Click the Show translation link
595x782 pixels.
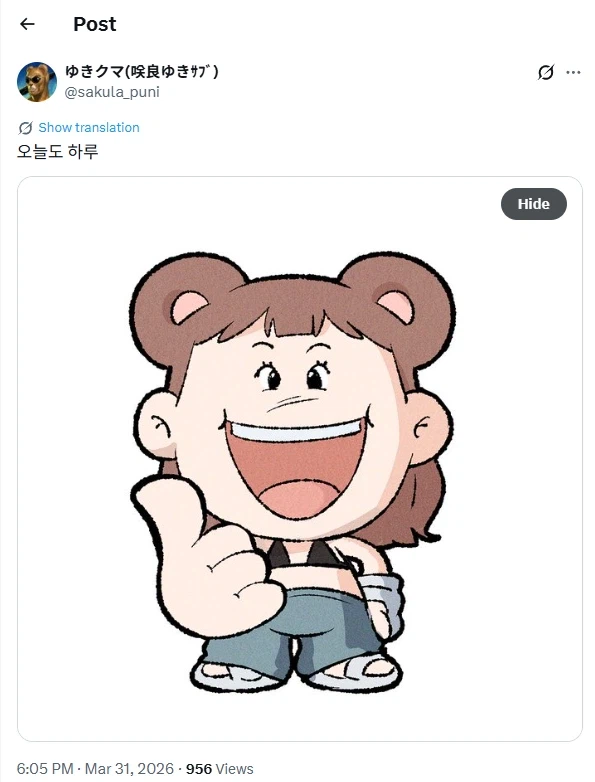point(89,128)
